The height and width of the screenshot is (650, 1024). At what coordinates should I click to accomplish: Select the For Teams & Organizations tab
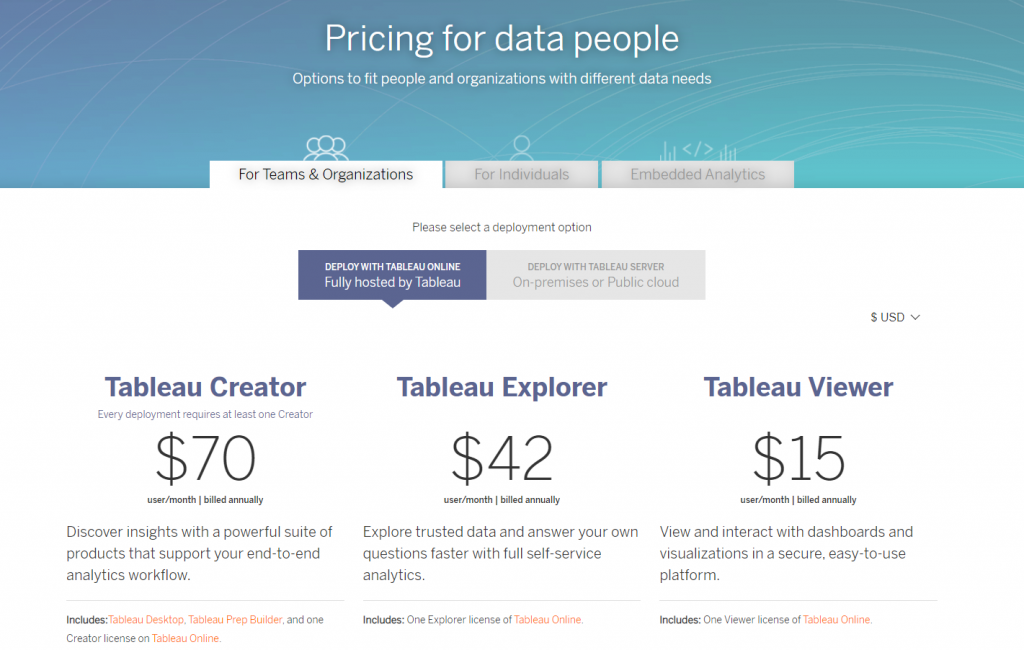pyautogui.click(x=326, y=174)
